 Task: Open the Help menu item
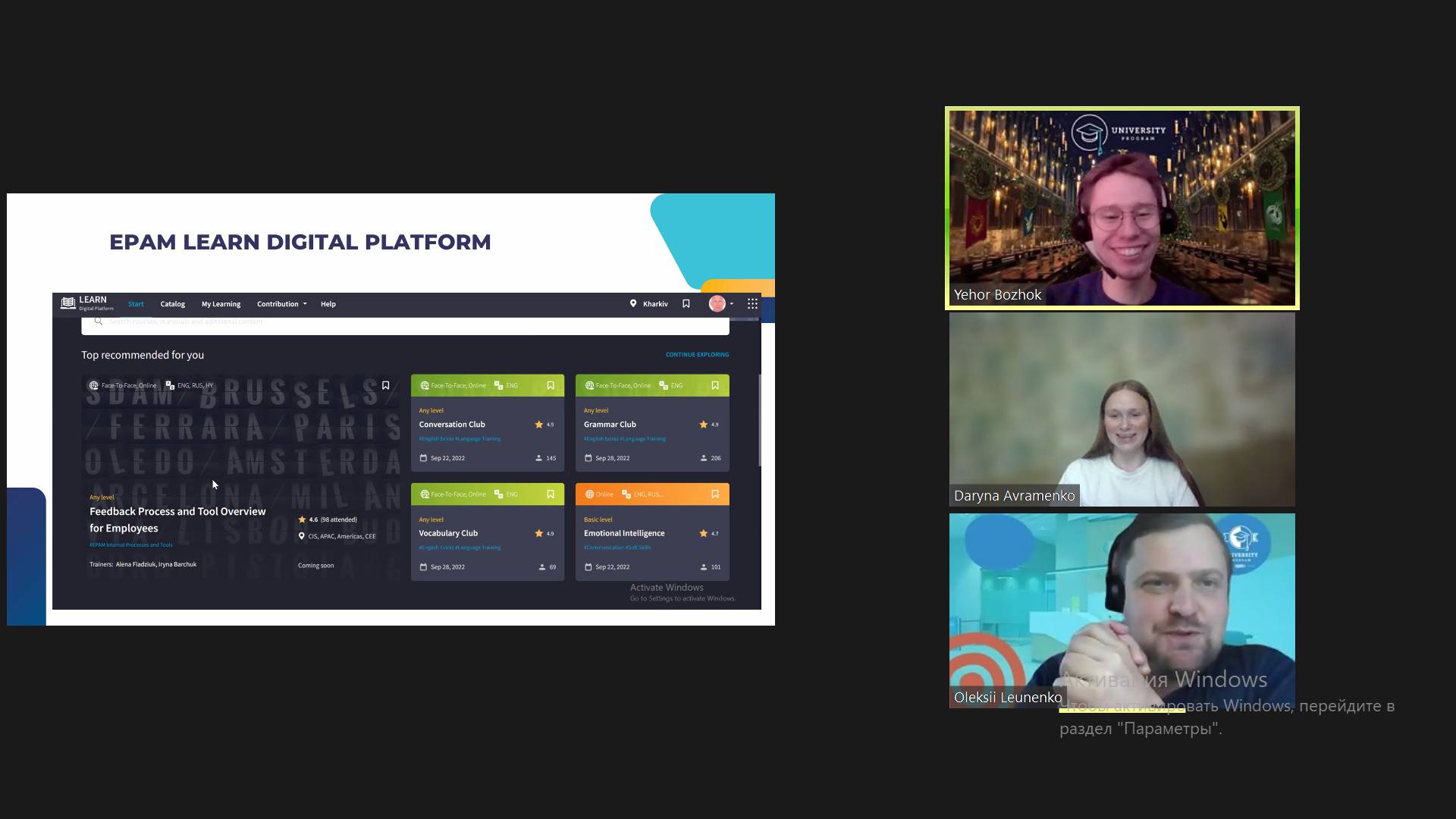pos(328,304)
